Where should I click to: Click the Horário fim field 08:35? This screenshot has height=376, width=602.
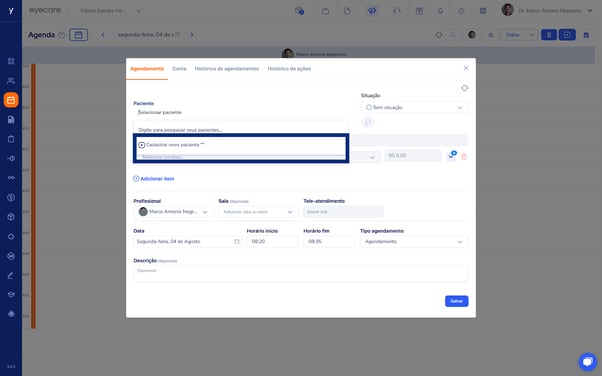329,242
